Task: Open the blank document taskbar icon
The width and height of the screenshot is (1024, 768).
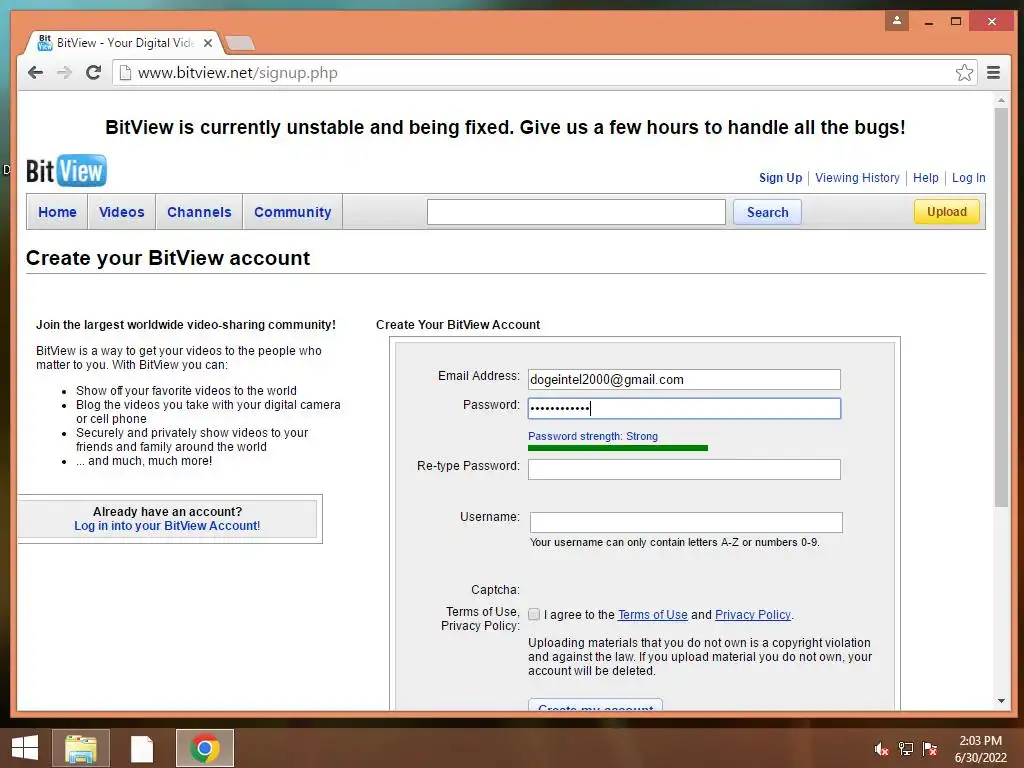Action: 142,748
